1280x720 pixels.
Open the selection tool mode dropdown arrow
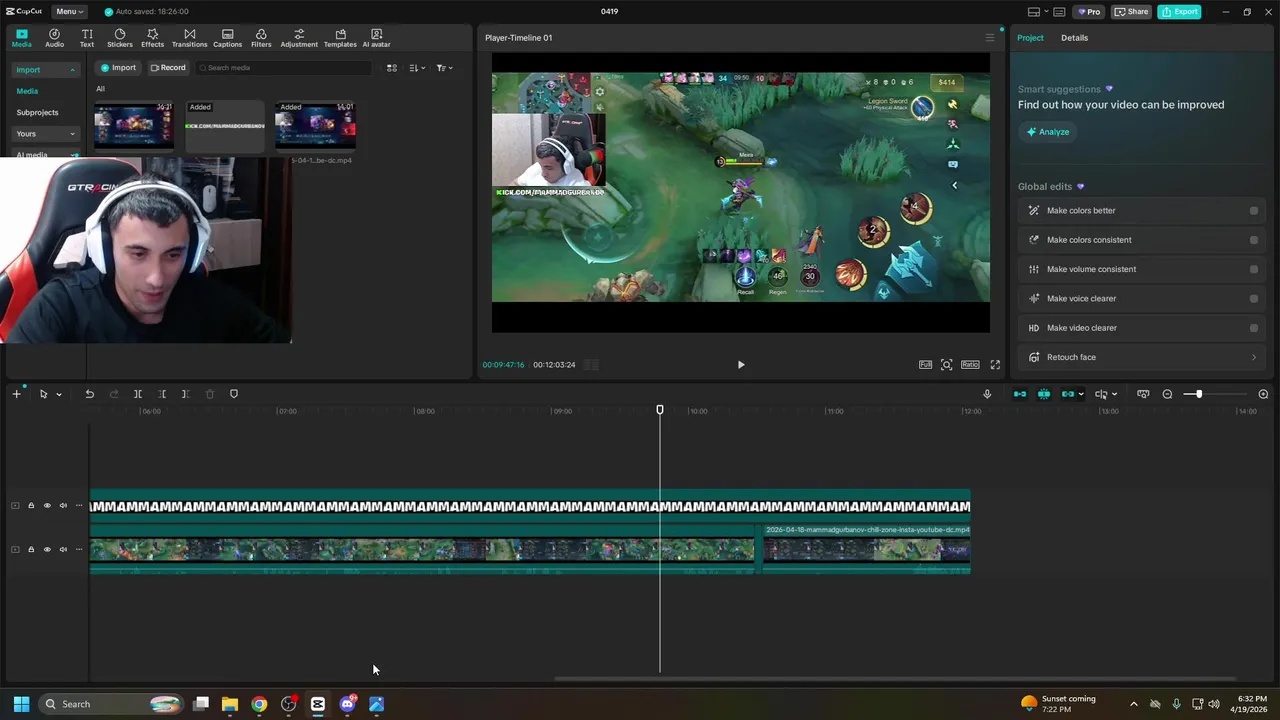[59, 394]
